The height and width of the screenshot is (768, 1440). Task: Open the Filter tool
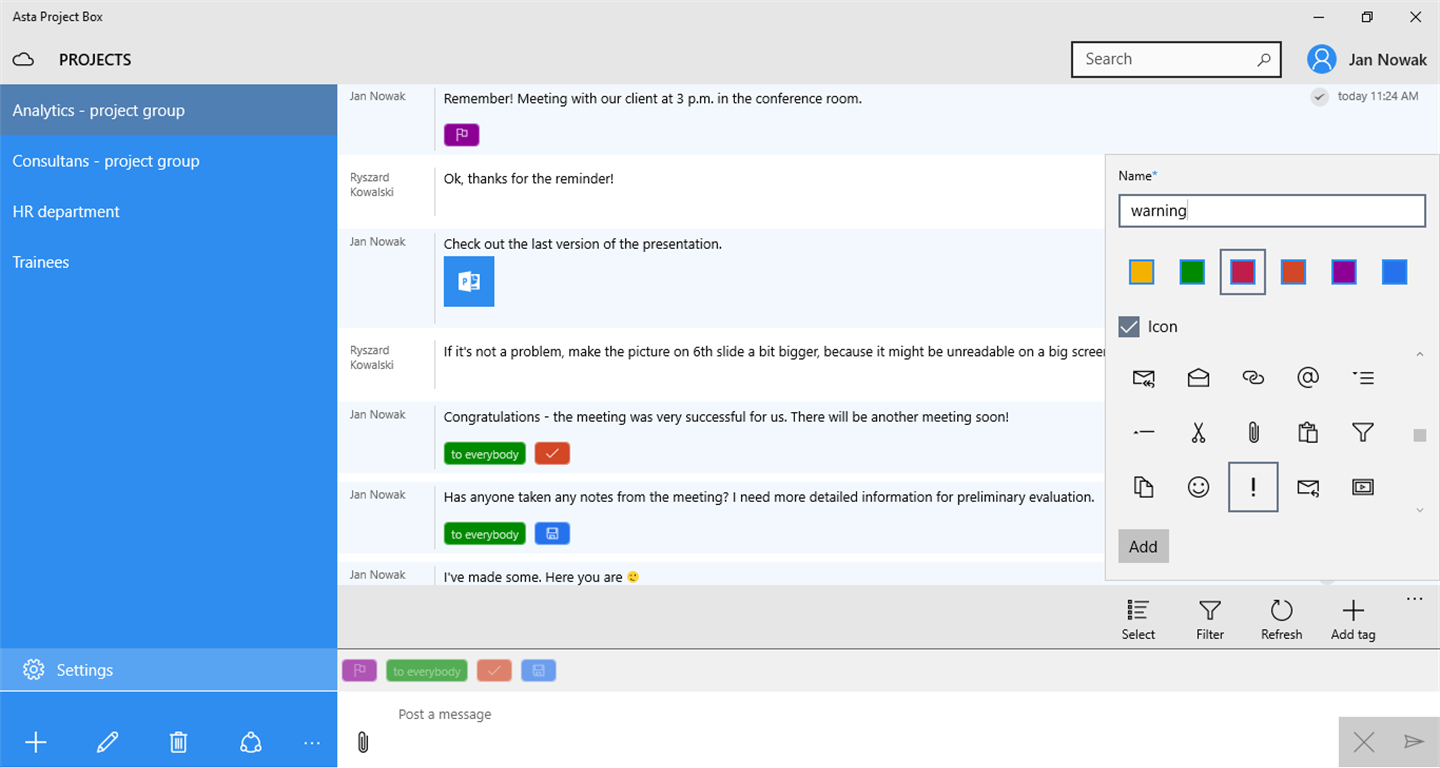pyautogui.click(x=1210, y=619)
